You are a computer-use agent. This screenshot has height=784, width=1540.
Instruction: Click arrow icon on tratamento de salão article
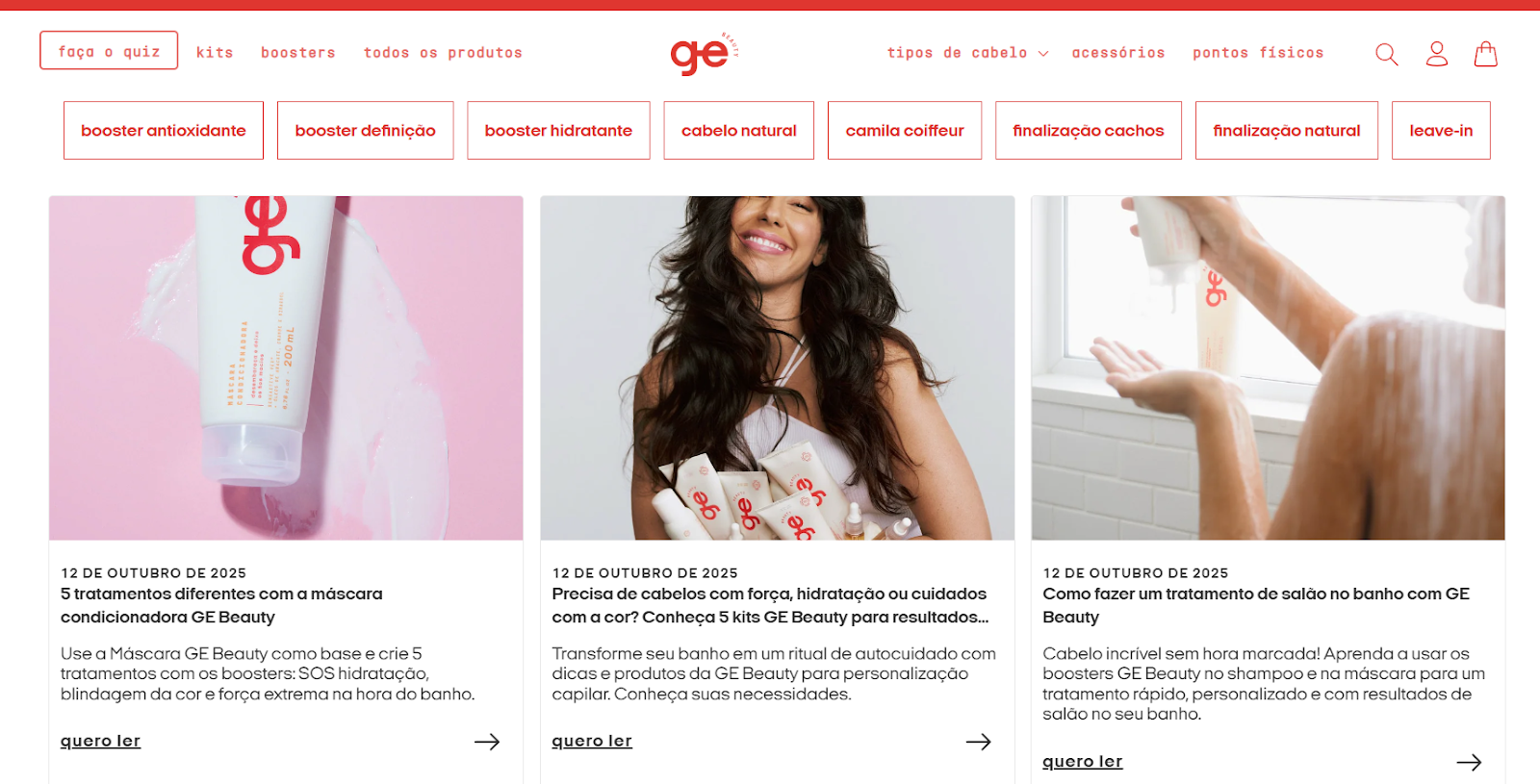pos(1469,762)
